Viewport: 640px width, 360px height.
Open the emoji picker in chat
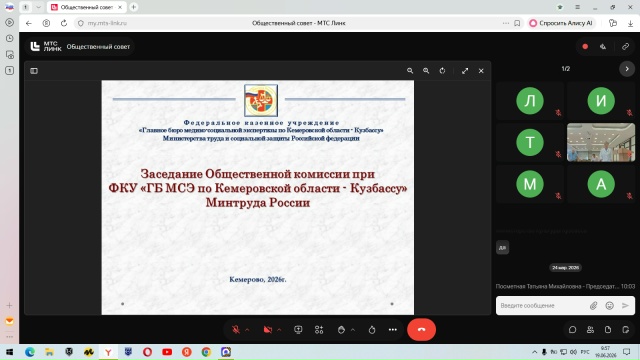[609, 305]
